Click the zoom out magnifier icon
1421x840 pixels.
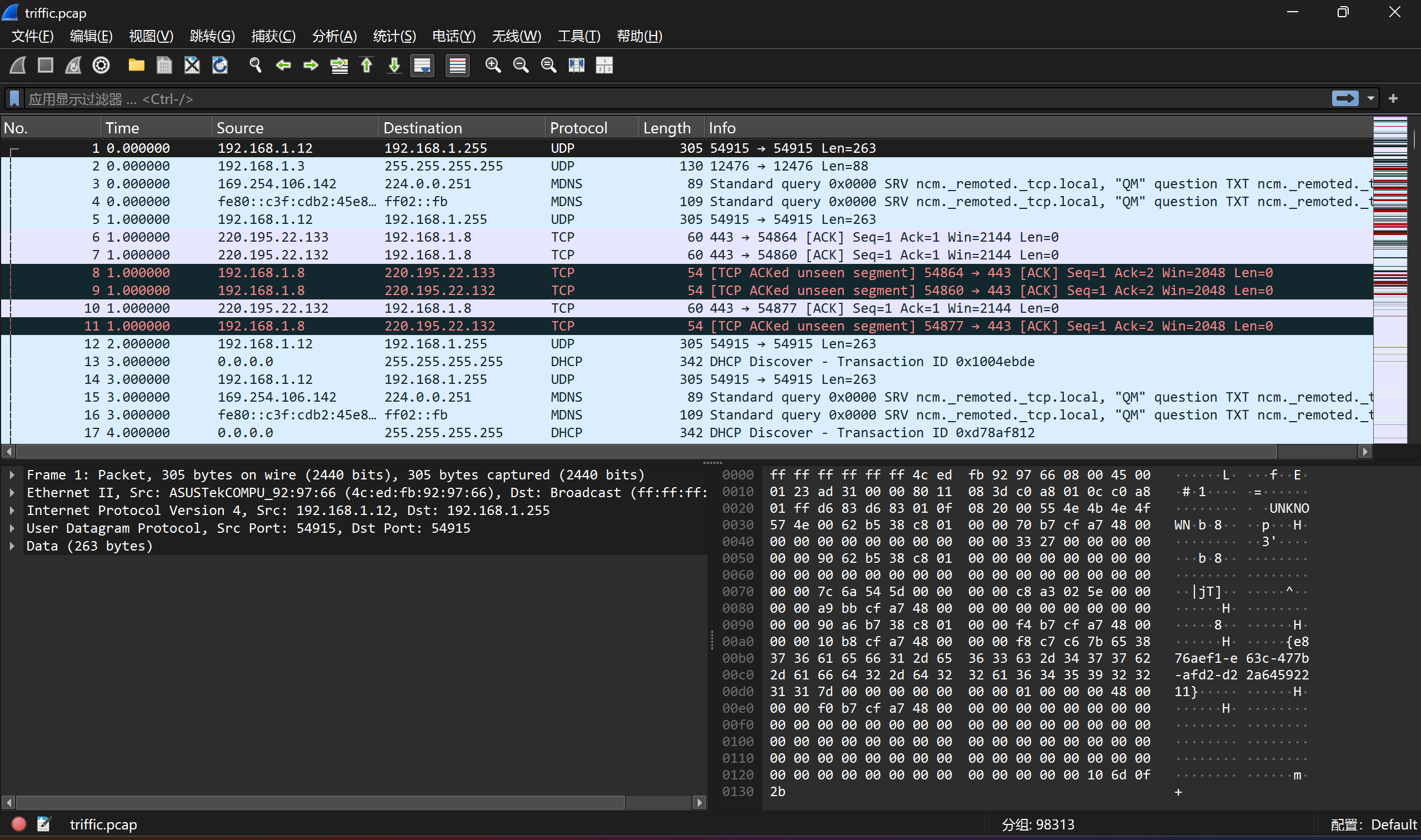[x=521, y=65]
